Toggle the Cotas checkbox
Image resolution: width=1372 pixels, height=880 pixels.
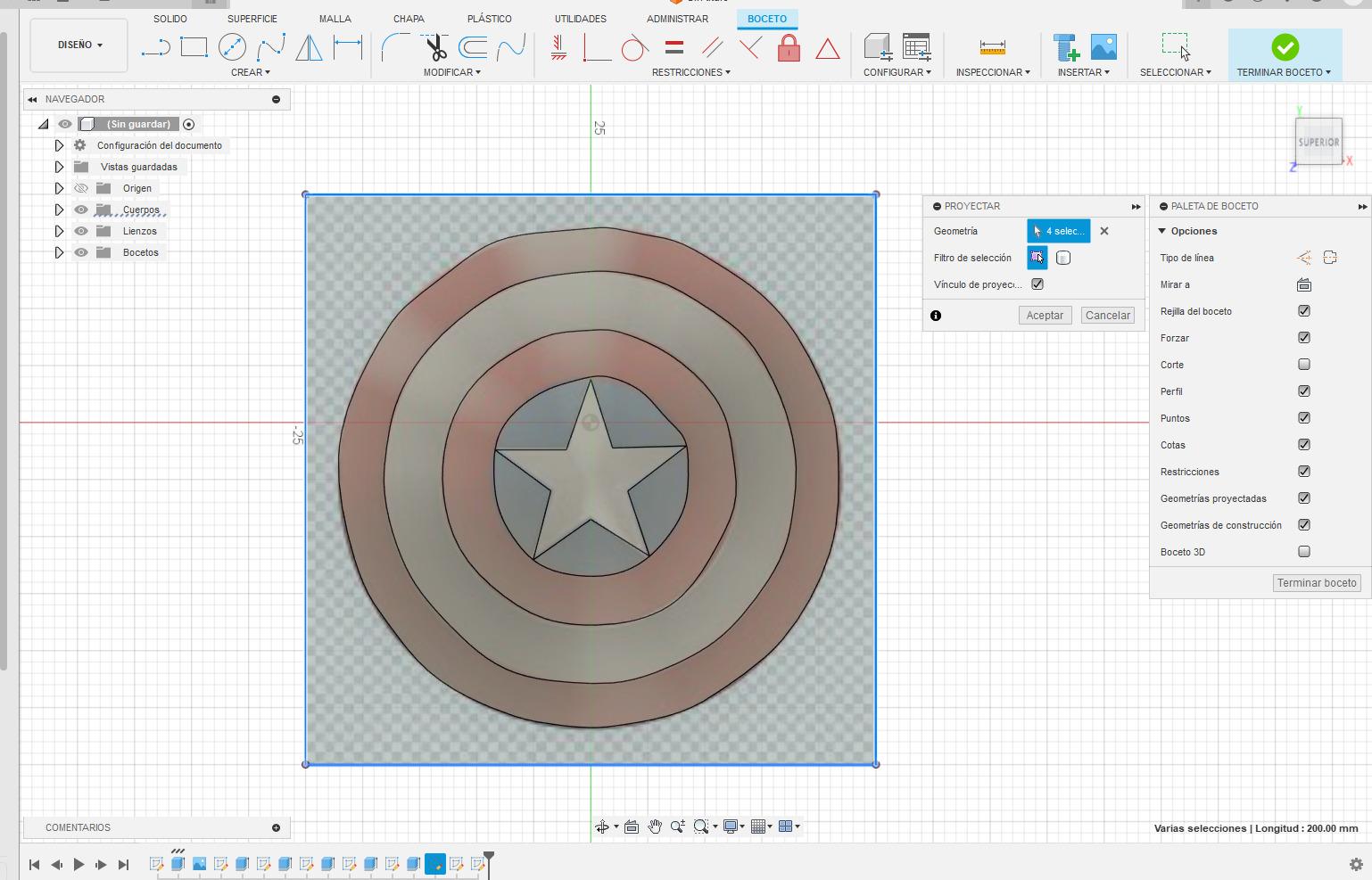click(x=1304, y=445)
